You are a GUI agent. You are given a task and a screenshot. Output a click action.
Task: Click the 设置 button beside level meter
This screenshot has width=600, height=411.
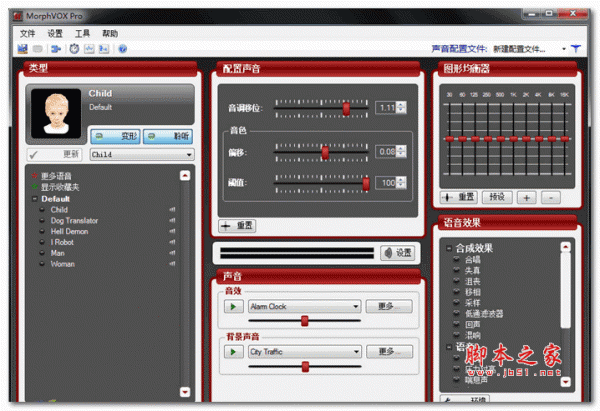pos(398,253)
